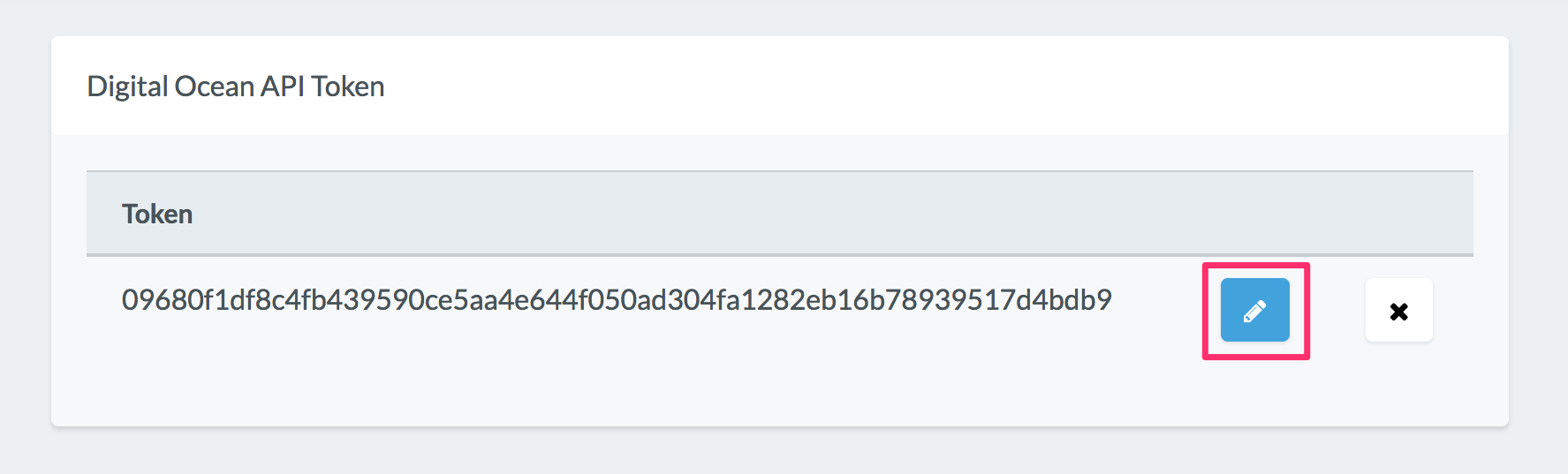Viewport: 1568px width, 474px height.
Task: Select the pencil icon beside the token
Action: (x=1254, y=310)
